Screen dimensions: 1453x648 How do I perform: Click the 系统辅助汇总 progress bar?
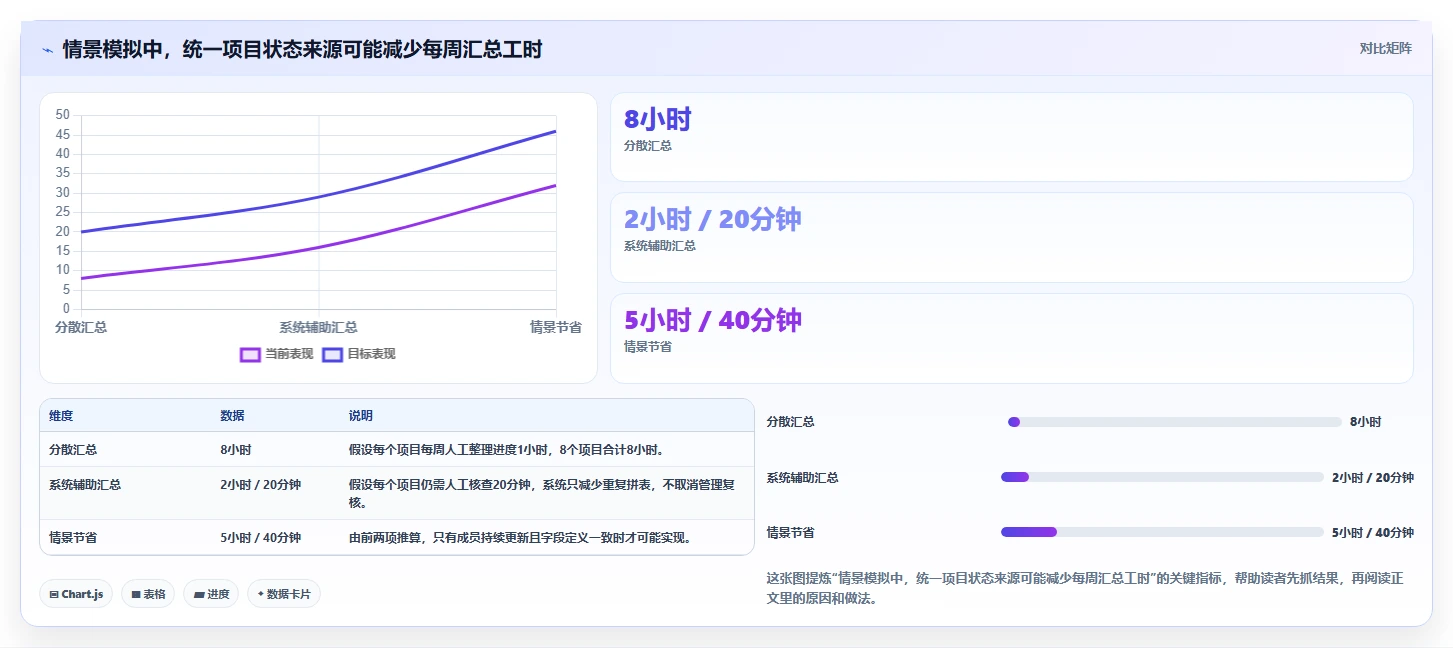click(1162, 477)
